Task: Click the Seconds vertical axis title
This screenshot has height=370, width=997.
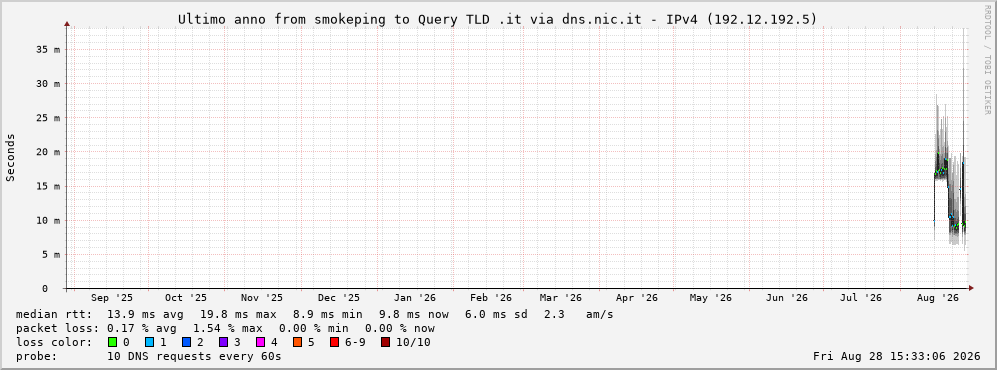Action: tap(10, 158)
